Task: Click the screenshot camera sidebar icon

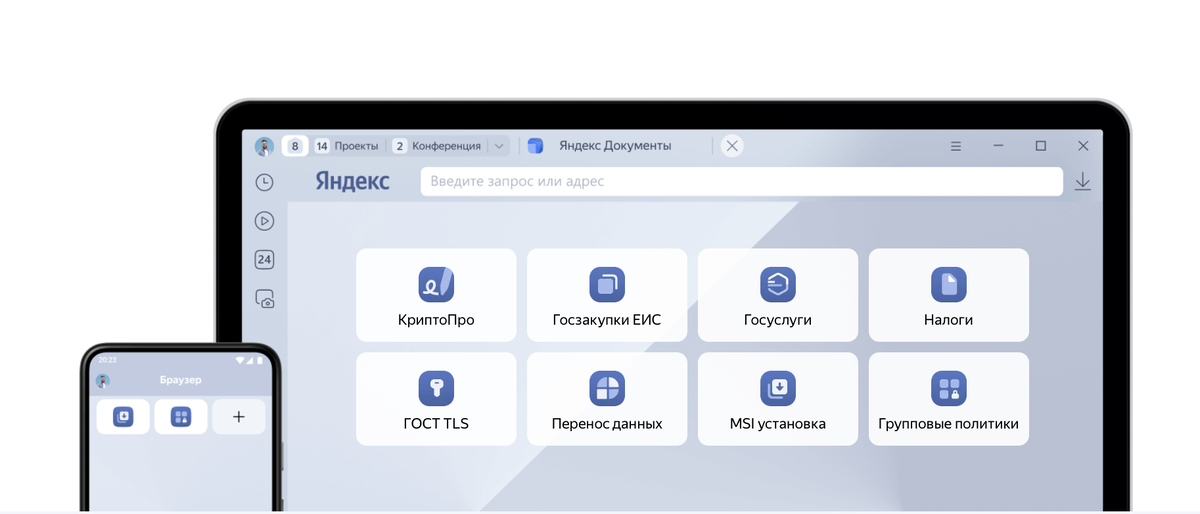Action: (x=265, y=298)
